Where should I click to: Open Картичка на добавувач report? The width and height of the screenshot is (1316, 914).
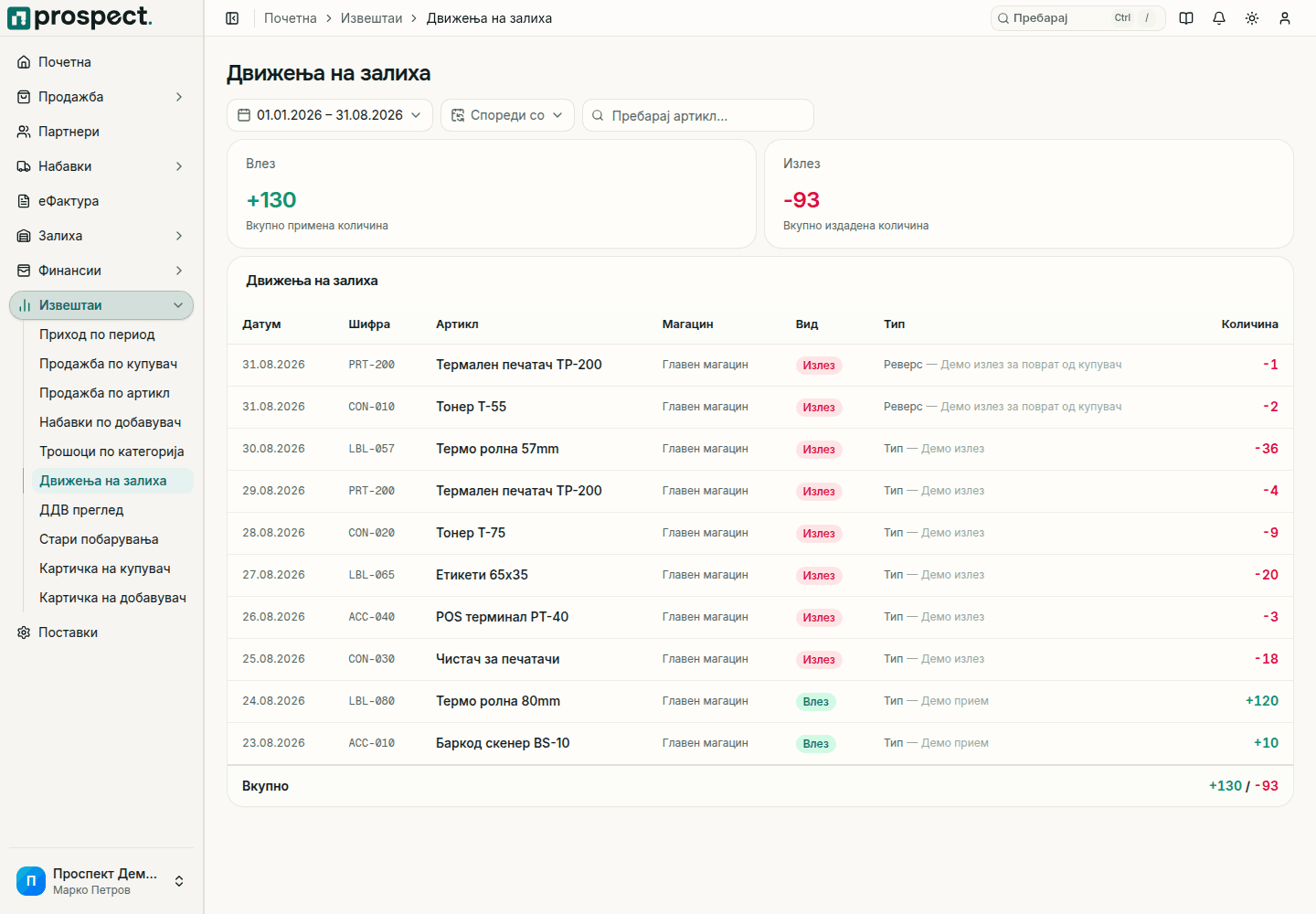tap(112, 598)
